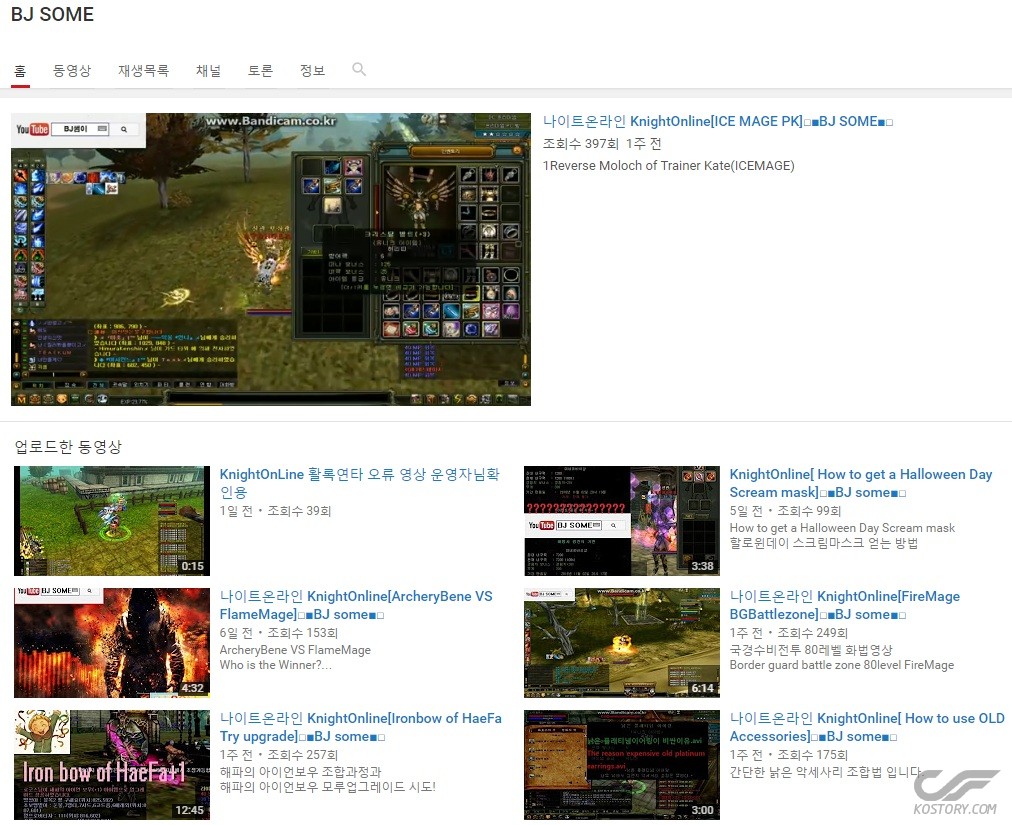Image resolution: width=1012 pixels, height=825 pixels.
Task: Open the Halloween Day Scream mask thumbnail
Action: click(x=622, y=520)
